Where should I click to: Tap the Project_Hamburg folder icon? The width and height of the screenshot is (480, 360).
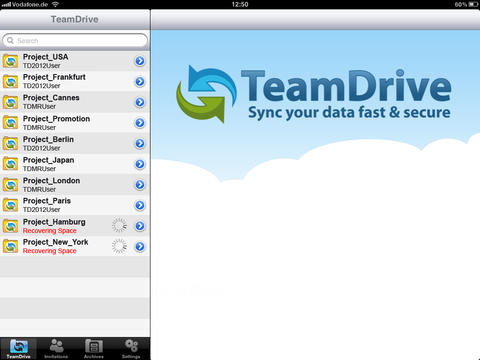point(10,226)
